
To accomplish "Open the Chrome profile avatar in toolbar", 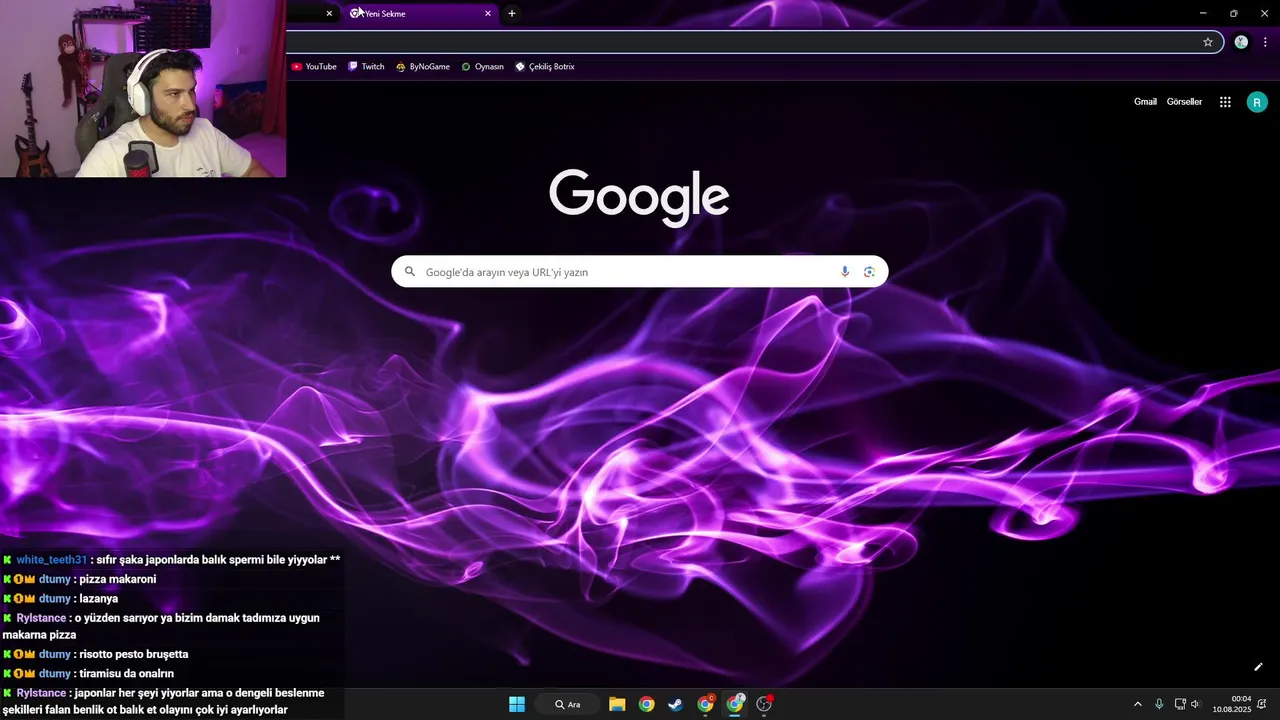I will tap(1241, 42).
